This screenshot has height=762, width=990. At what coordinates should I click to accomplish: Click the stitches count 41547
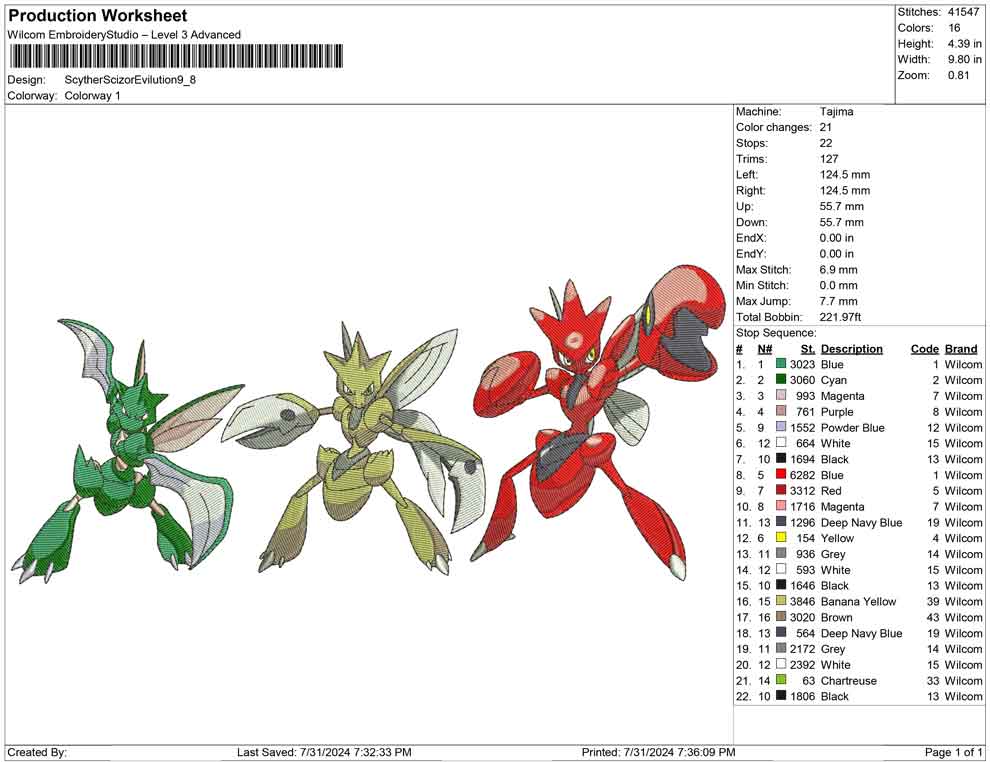(x=963, y=12)
